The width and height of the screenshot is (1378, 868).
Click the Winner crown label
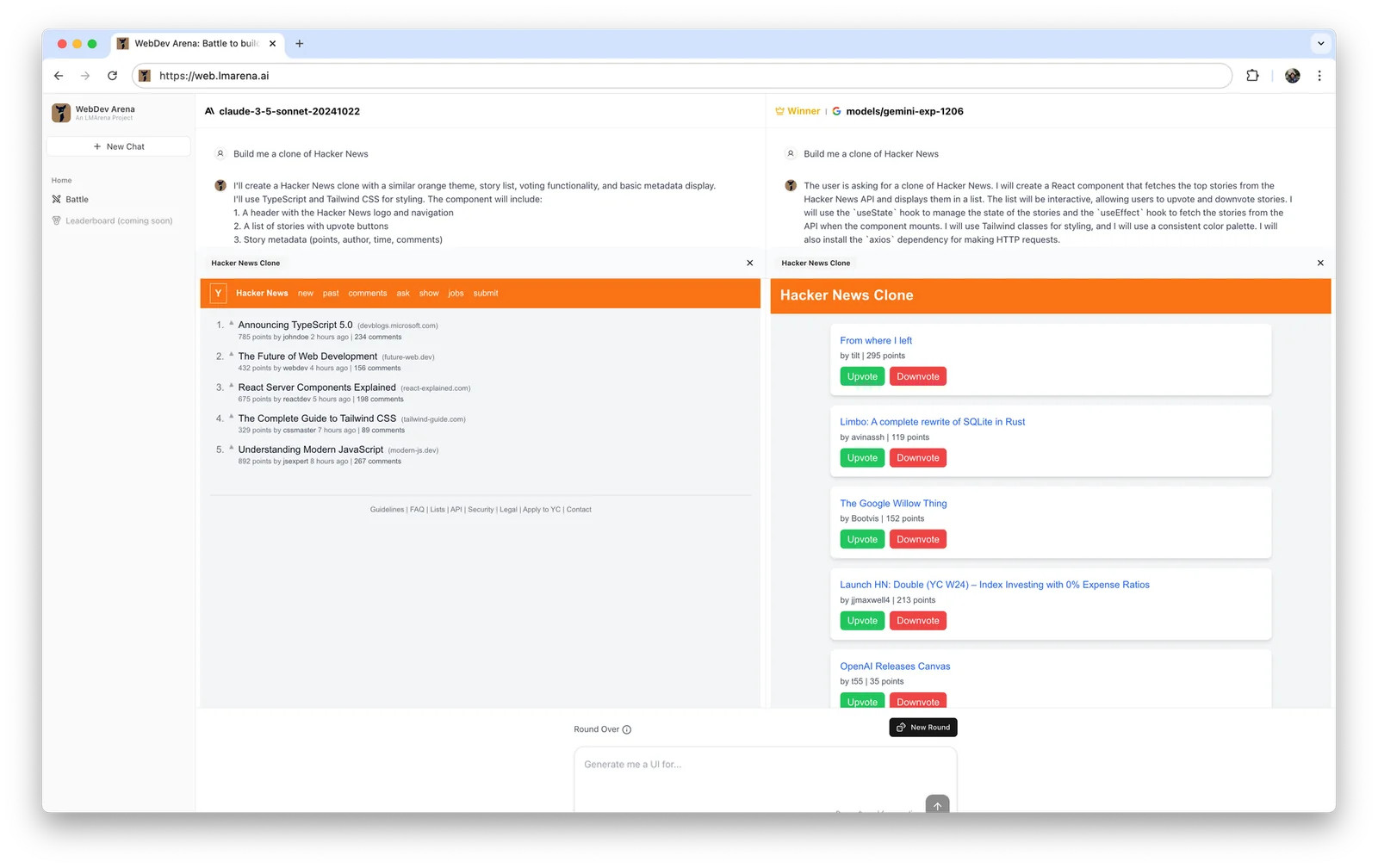[x=798, y=111]
